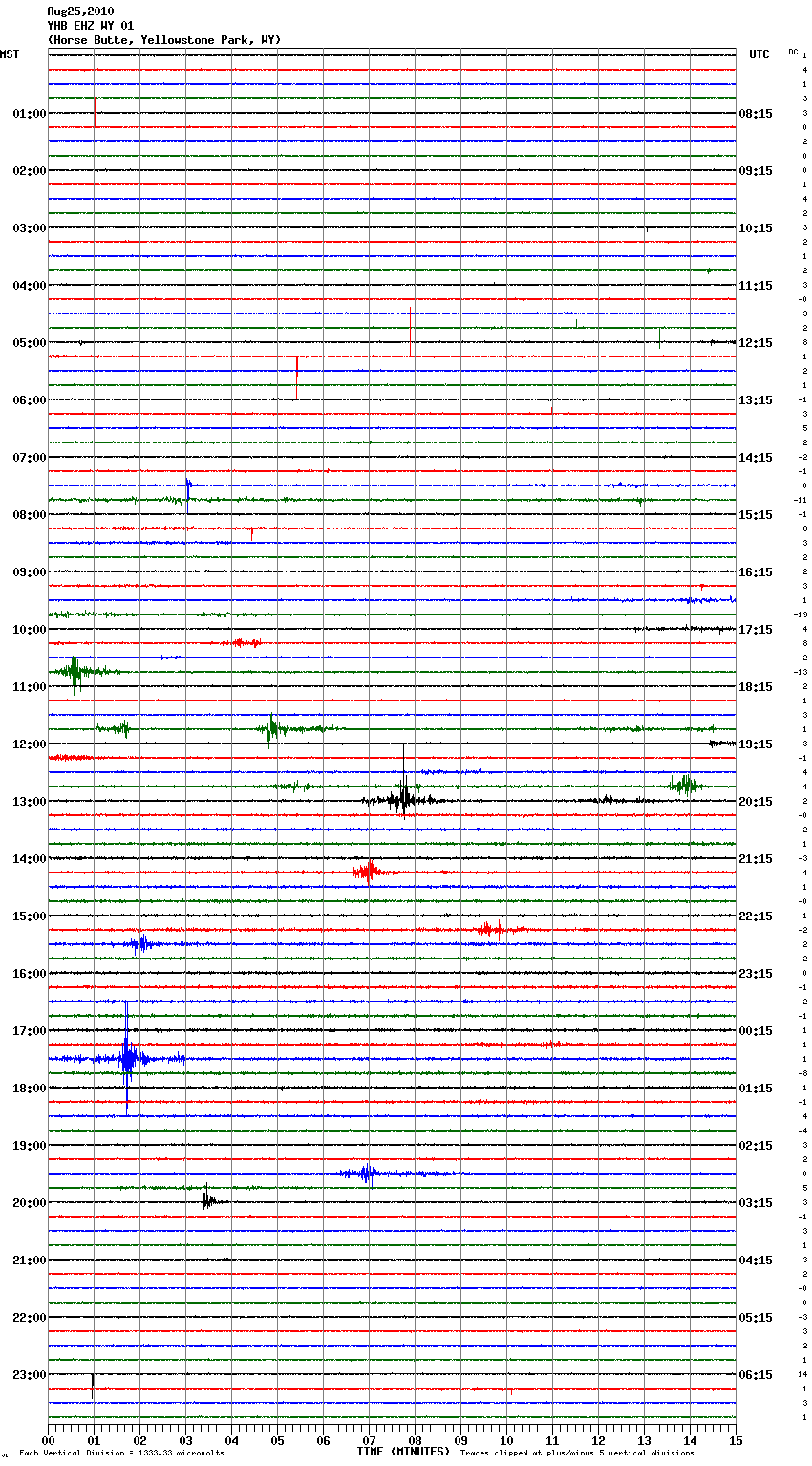Select the 07:00 MST time label
This screenshot has height=1466, width=812.
pyautogui.click(x=29, y=458)
